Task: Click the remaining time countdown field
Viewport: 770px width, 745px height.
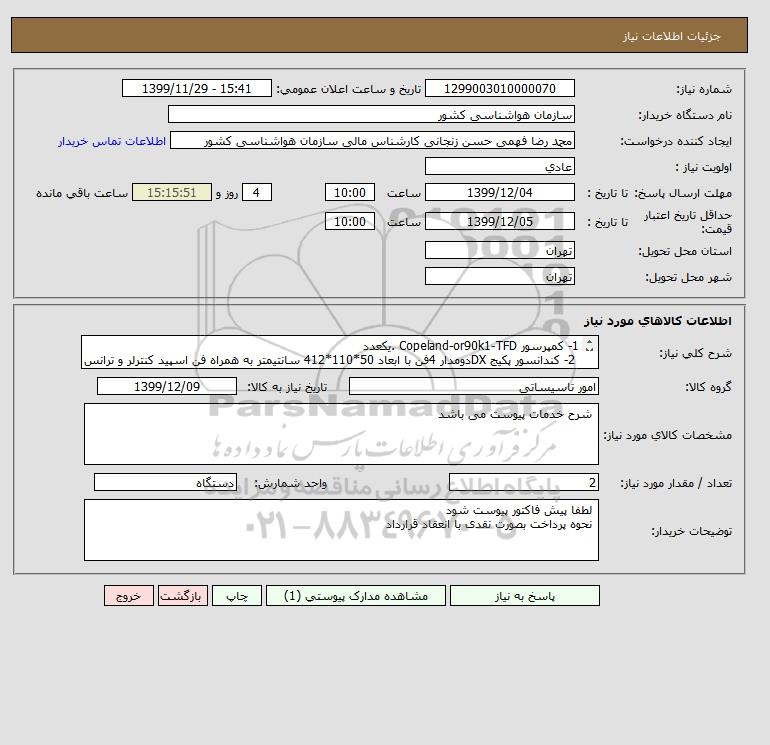Action: (x=172, y=193)
